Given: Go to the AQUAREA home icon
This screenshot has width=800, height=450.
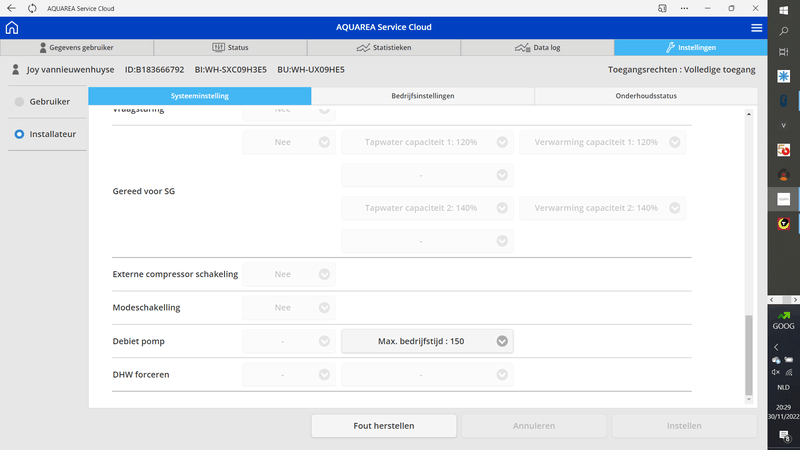Looking at the screenshot, I should (x=12, y=28).
